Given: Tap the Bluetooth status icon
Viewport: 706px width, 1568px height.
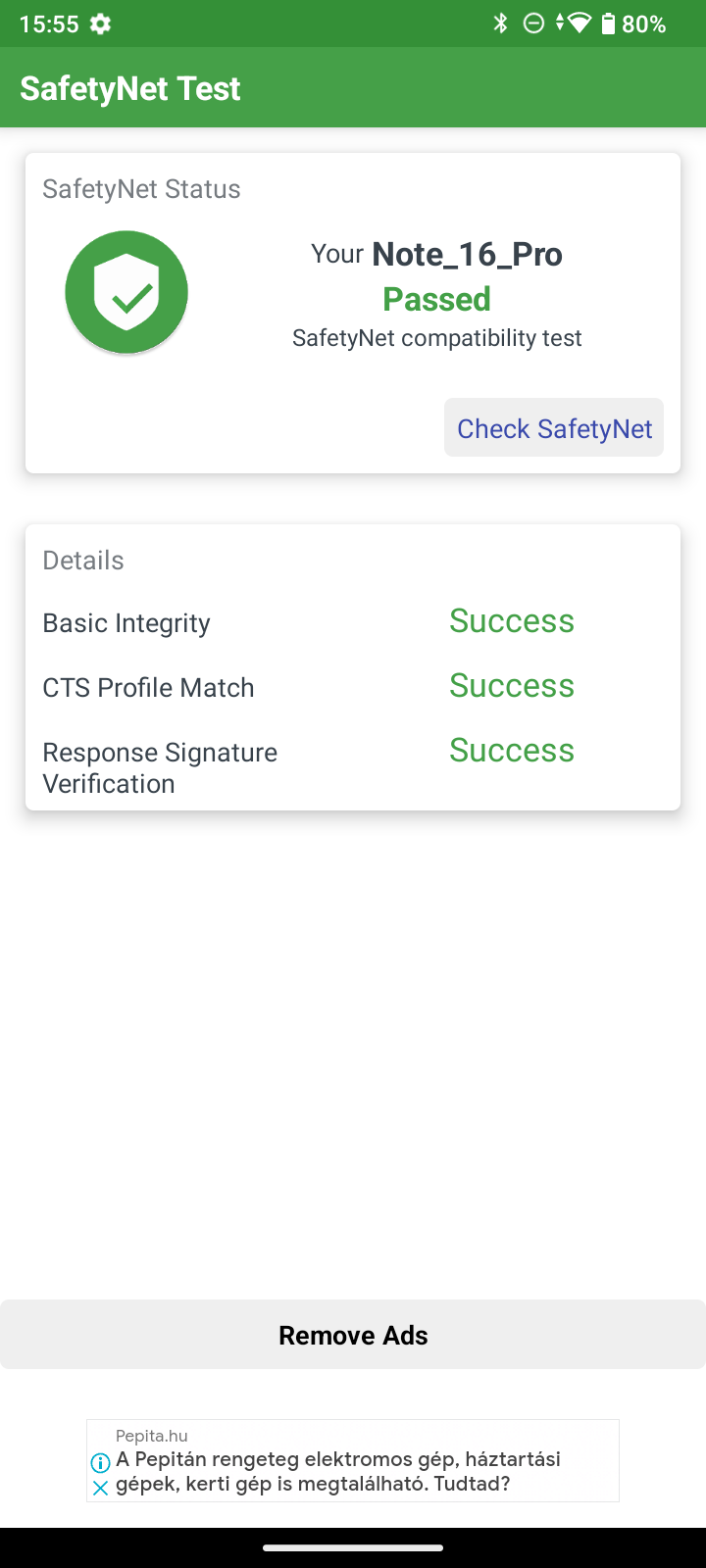Looking at the screenshot, I should (501, 24).
